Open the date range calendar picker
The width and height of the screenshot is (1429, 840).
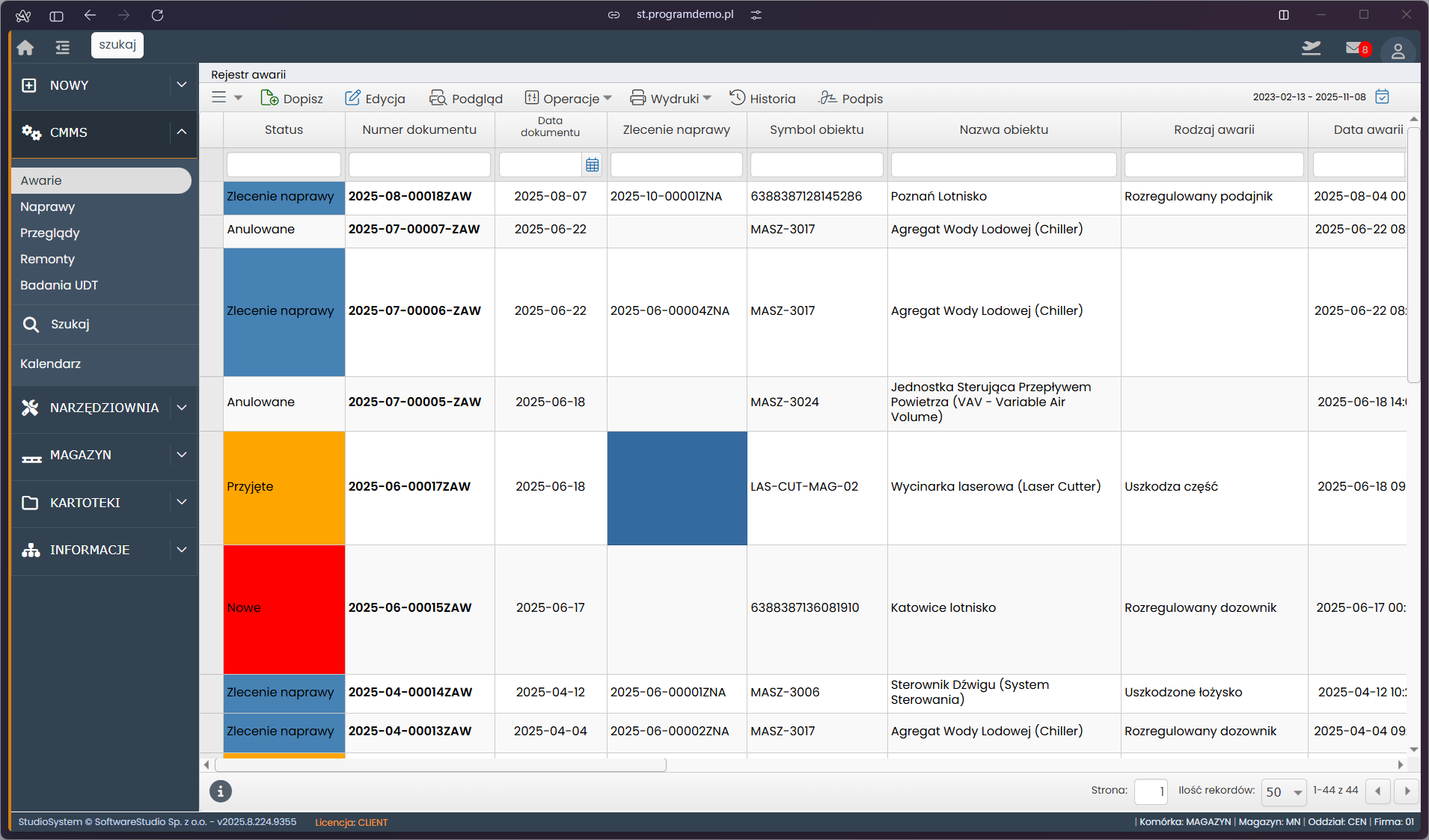coord(1383,97)
